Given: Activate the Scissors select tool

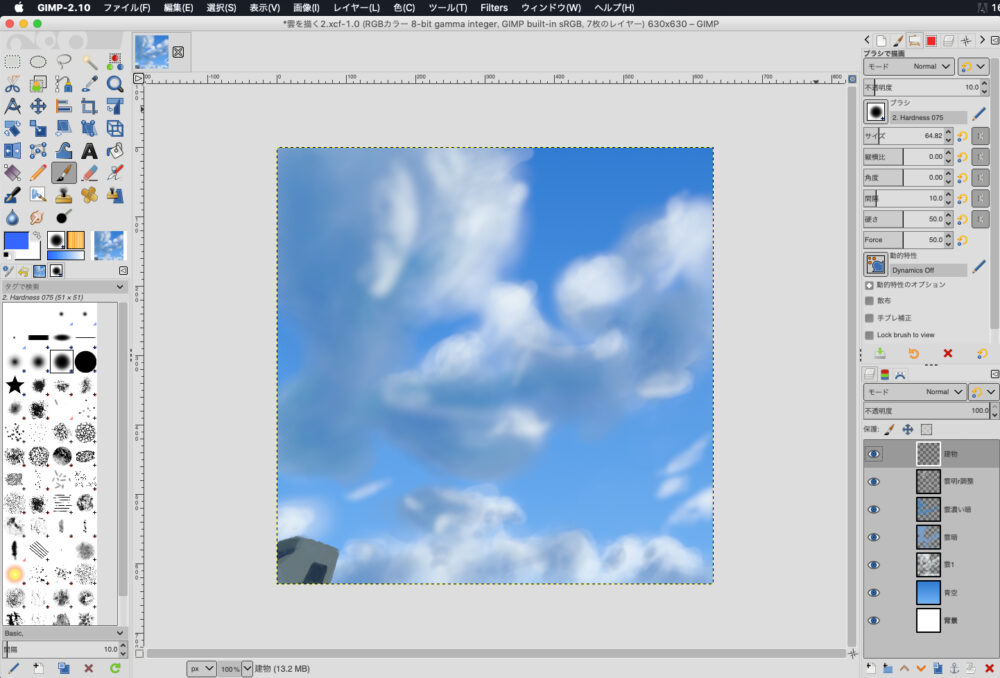Looking at the screenshot, I should [13, 84].
